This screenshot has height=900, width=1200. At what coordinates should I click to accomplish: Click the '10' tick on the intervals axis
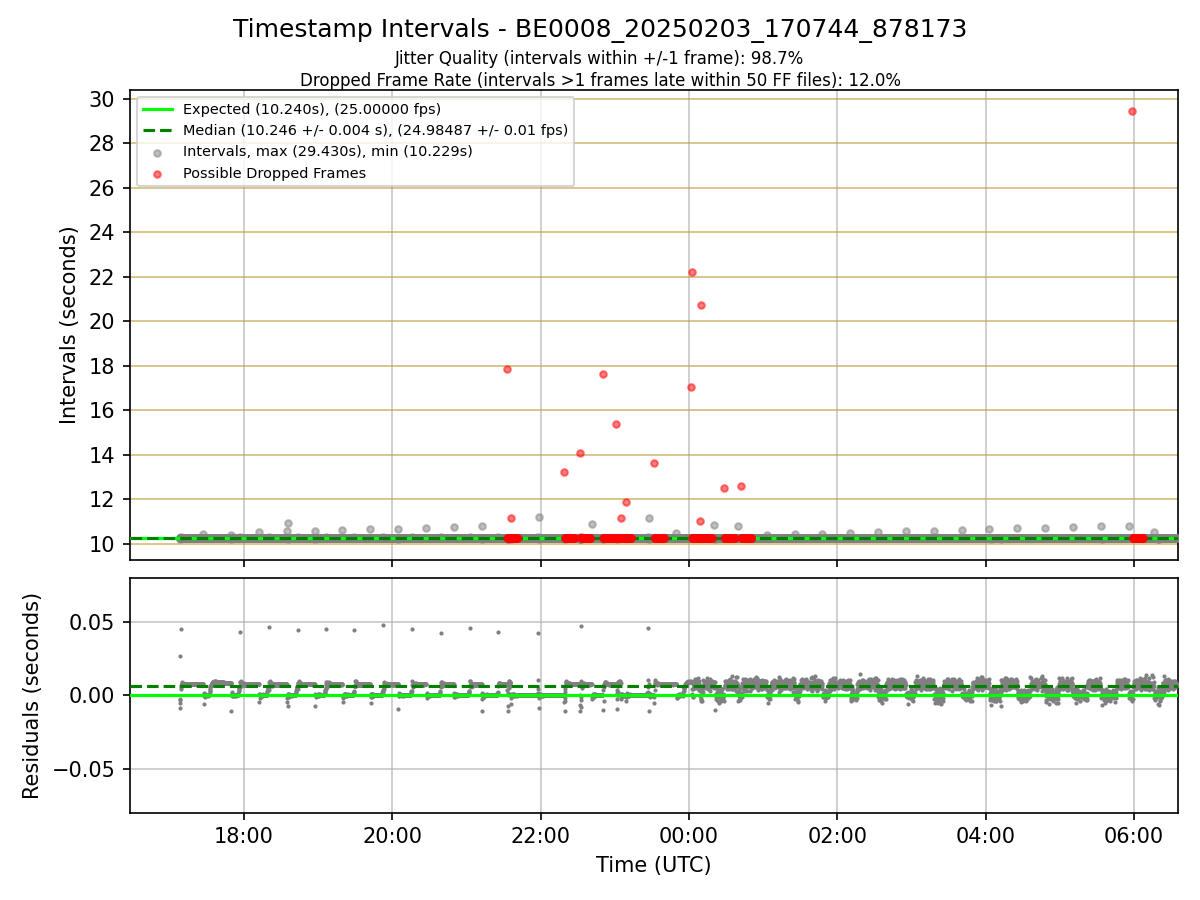[x=102, y=544]
